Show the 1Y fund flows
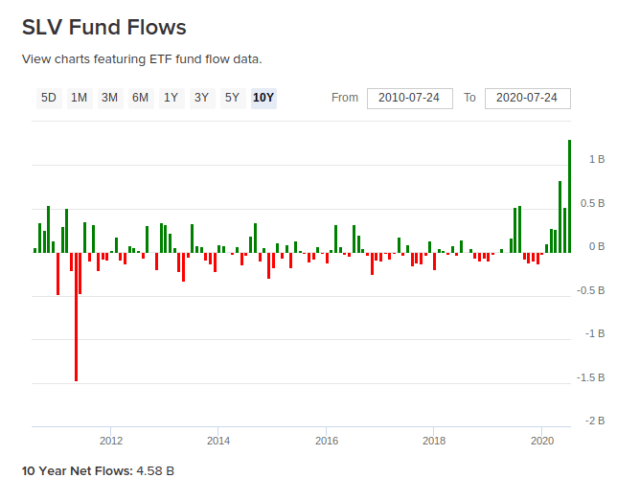640x501 pixels. [171, 98]
